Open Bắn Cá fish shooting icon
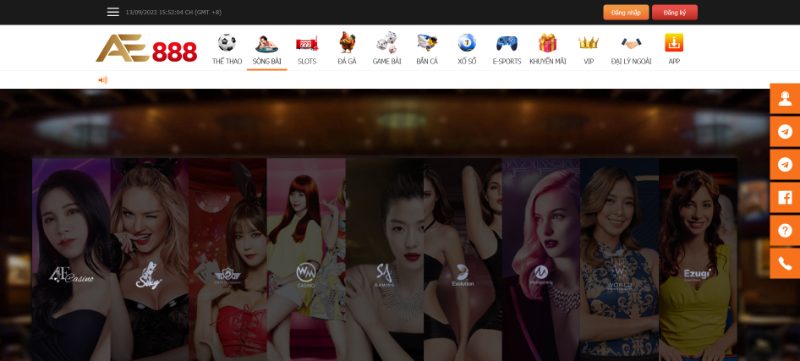800x361 pixels. point(427,43)
